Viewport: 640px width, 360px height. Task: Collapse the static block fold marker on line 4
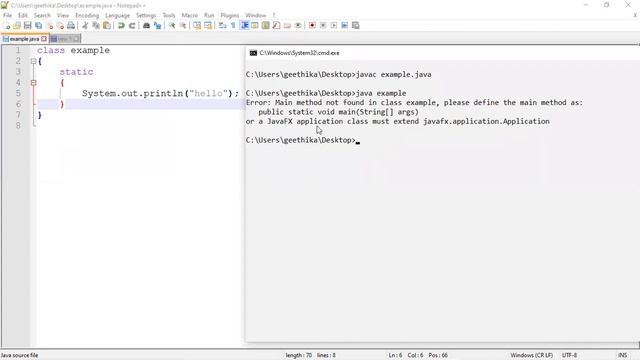click(33, 83)
